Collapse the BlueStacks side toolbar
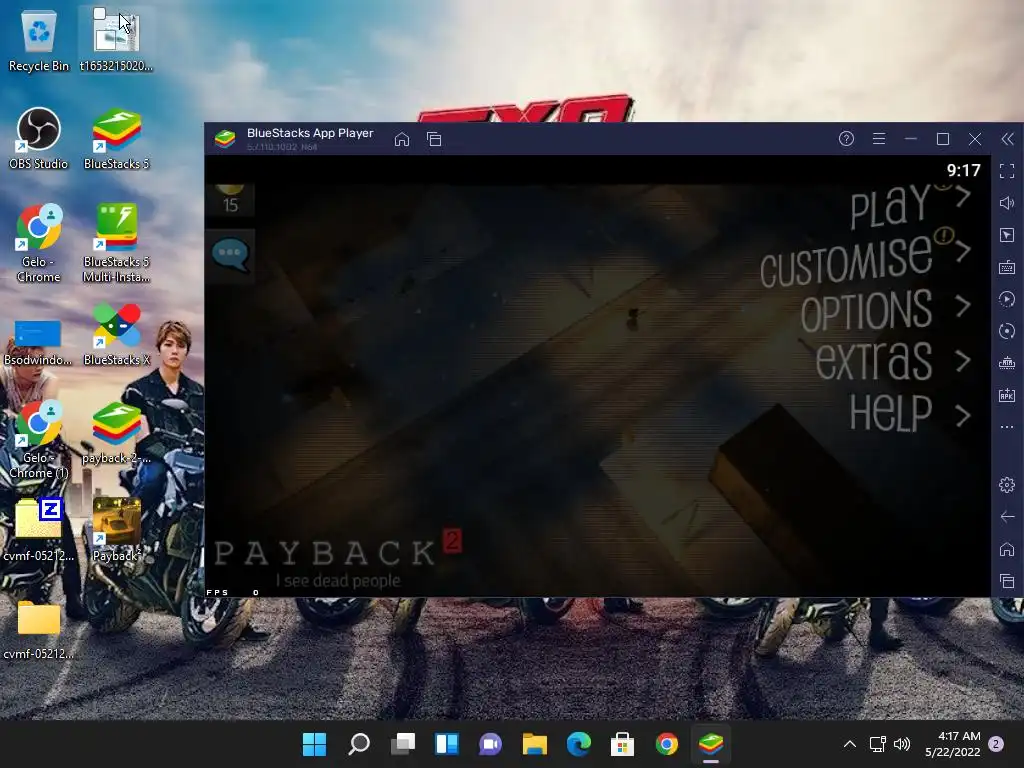The width and height of the screenshot is (1024, 768). (1008, 138)
